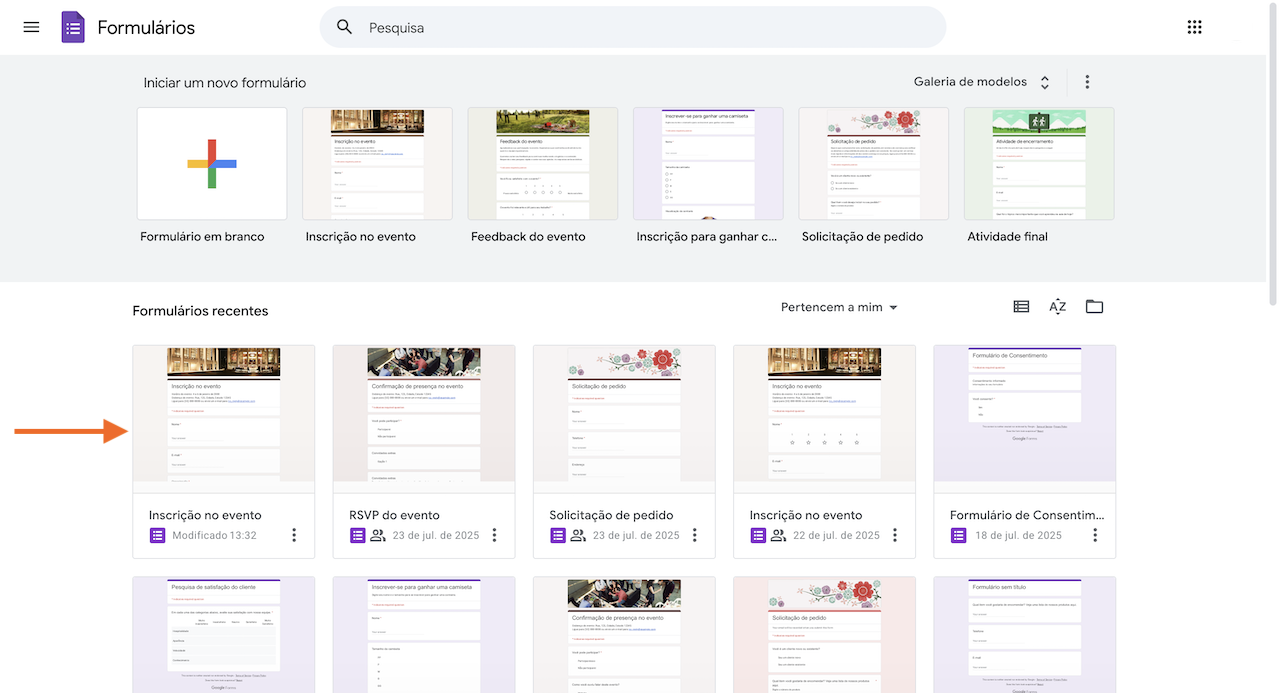Open the main hamburger menu

pos(31,27)
